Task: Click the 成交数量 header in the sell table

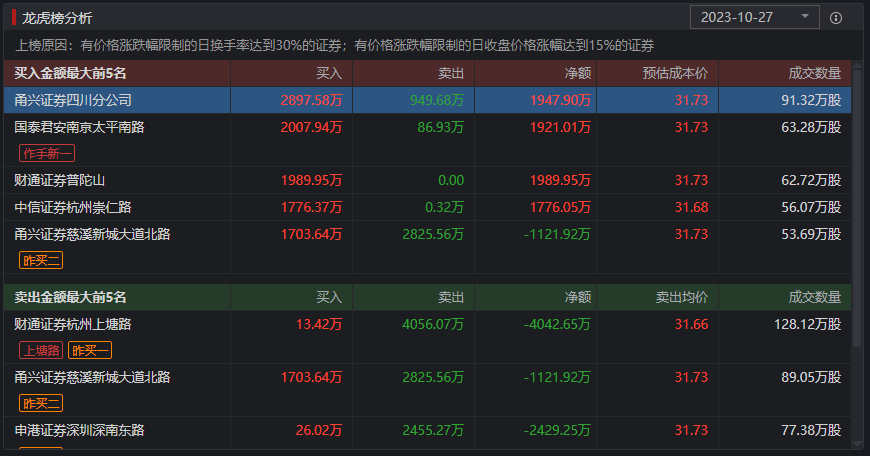Action: (815, 297)
